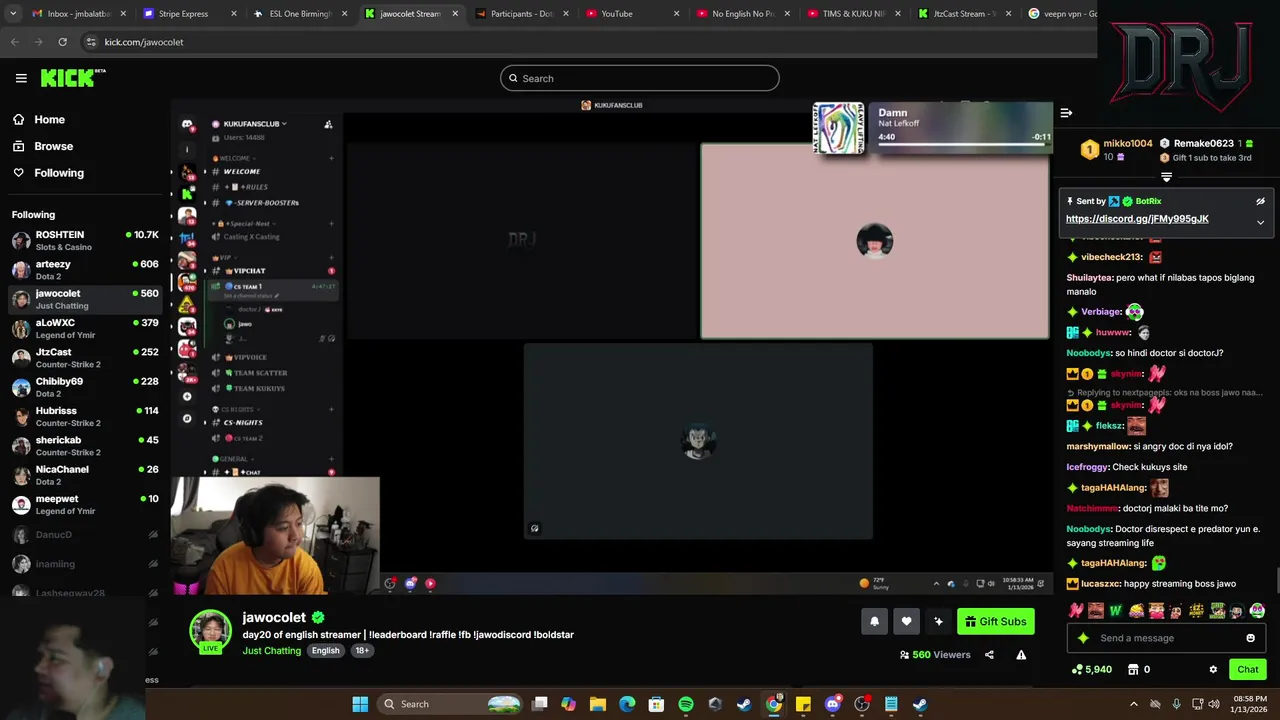Open arteezy's channel in Following list

(x=85, y=270)
